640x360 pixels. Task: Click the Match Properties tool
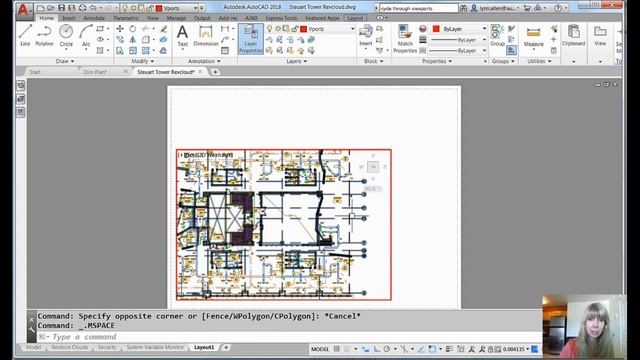[x=405, y=39]
